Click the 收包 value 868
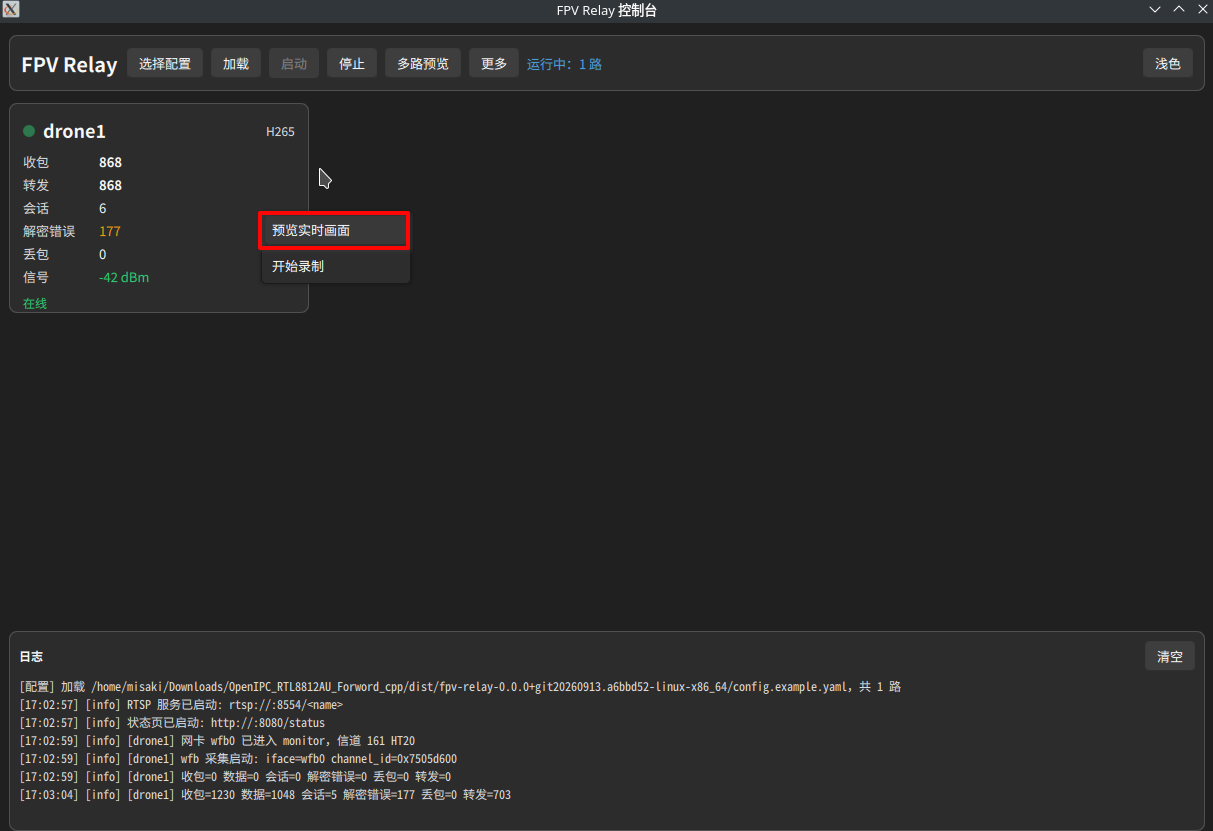 click(x=110, y=162)
